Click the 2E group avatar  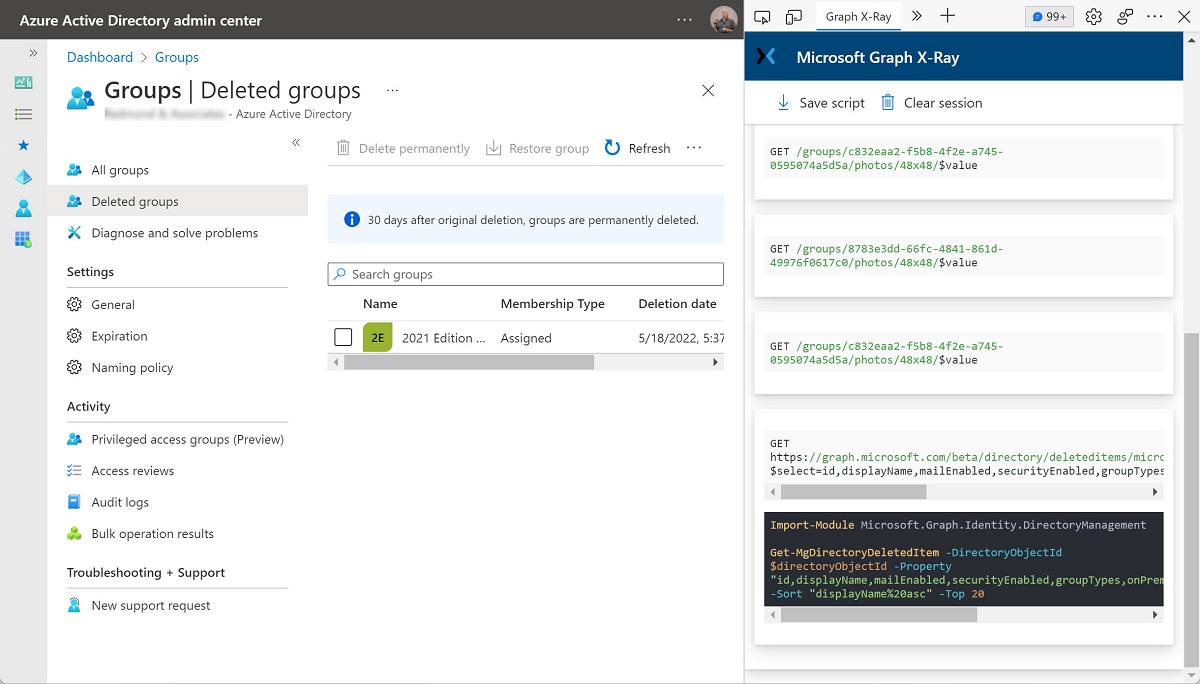click(378, 338)
